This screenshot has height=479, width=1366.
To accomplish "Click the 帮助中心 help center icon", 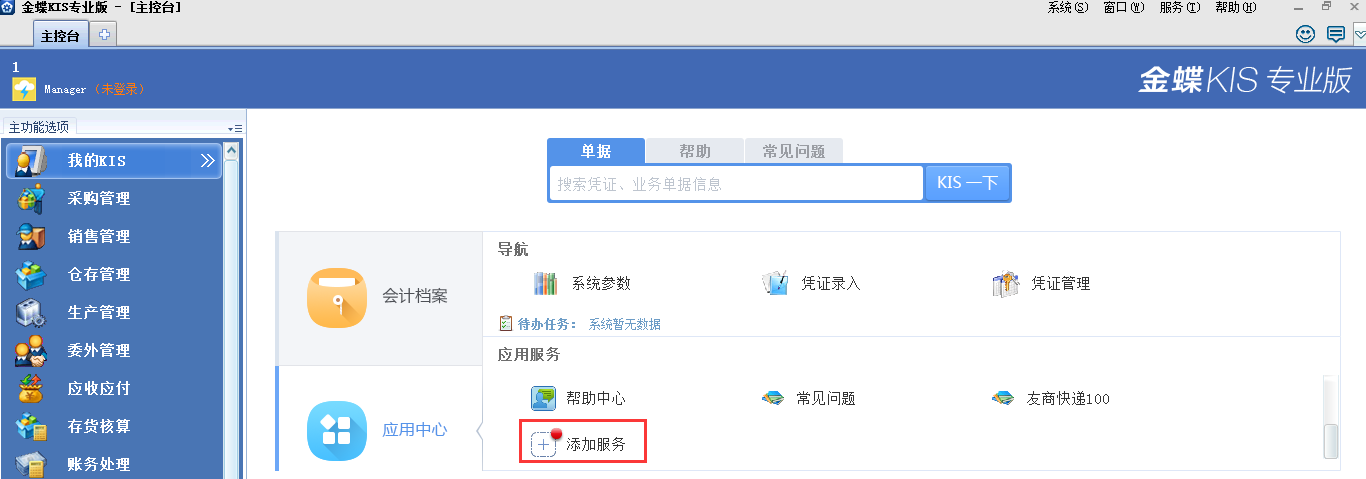I will tap(543, 398).
